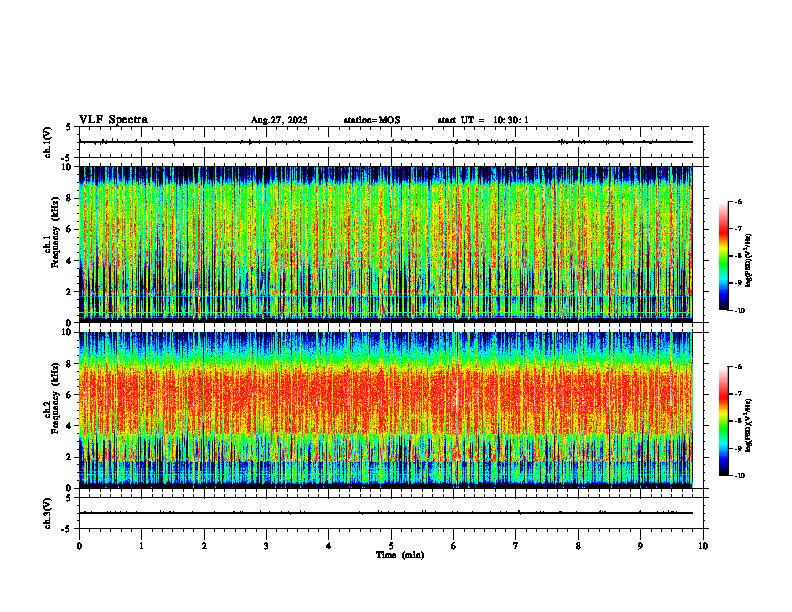Click the "-9" label on ch.2 colorbar
Screen dimensions: 792x612
point(738,448)
